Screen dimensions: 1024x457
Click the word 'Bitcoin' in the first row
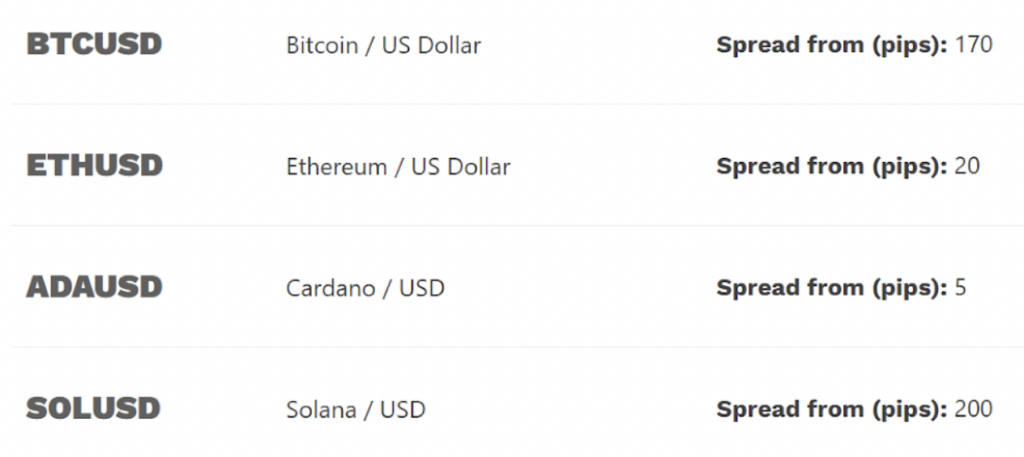pyautogui.click(x=323, y=46)
